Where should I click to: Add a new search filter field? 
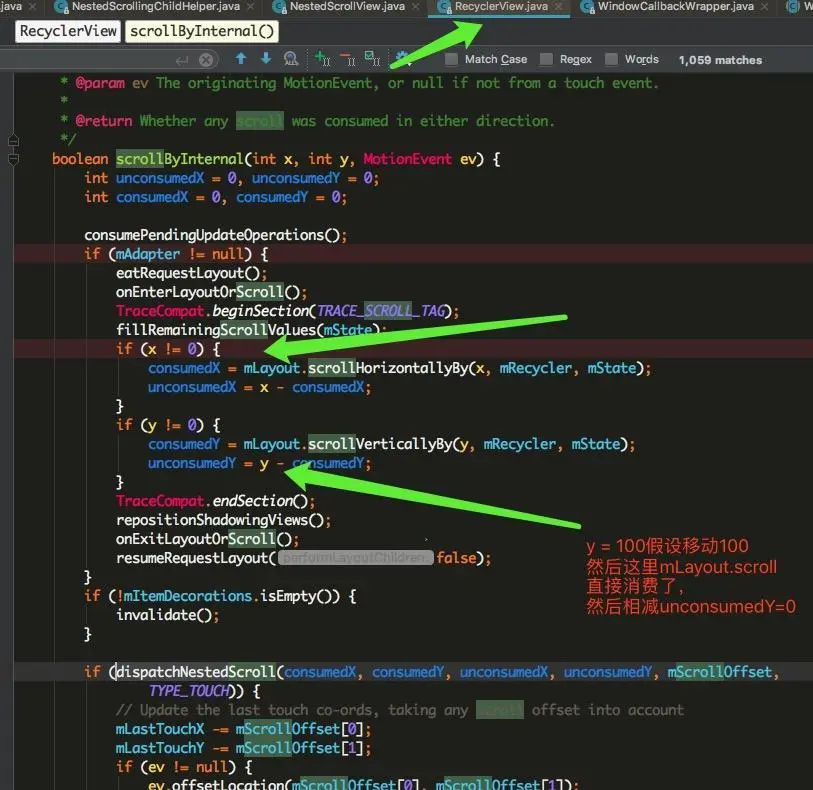coord(318,59)
